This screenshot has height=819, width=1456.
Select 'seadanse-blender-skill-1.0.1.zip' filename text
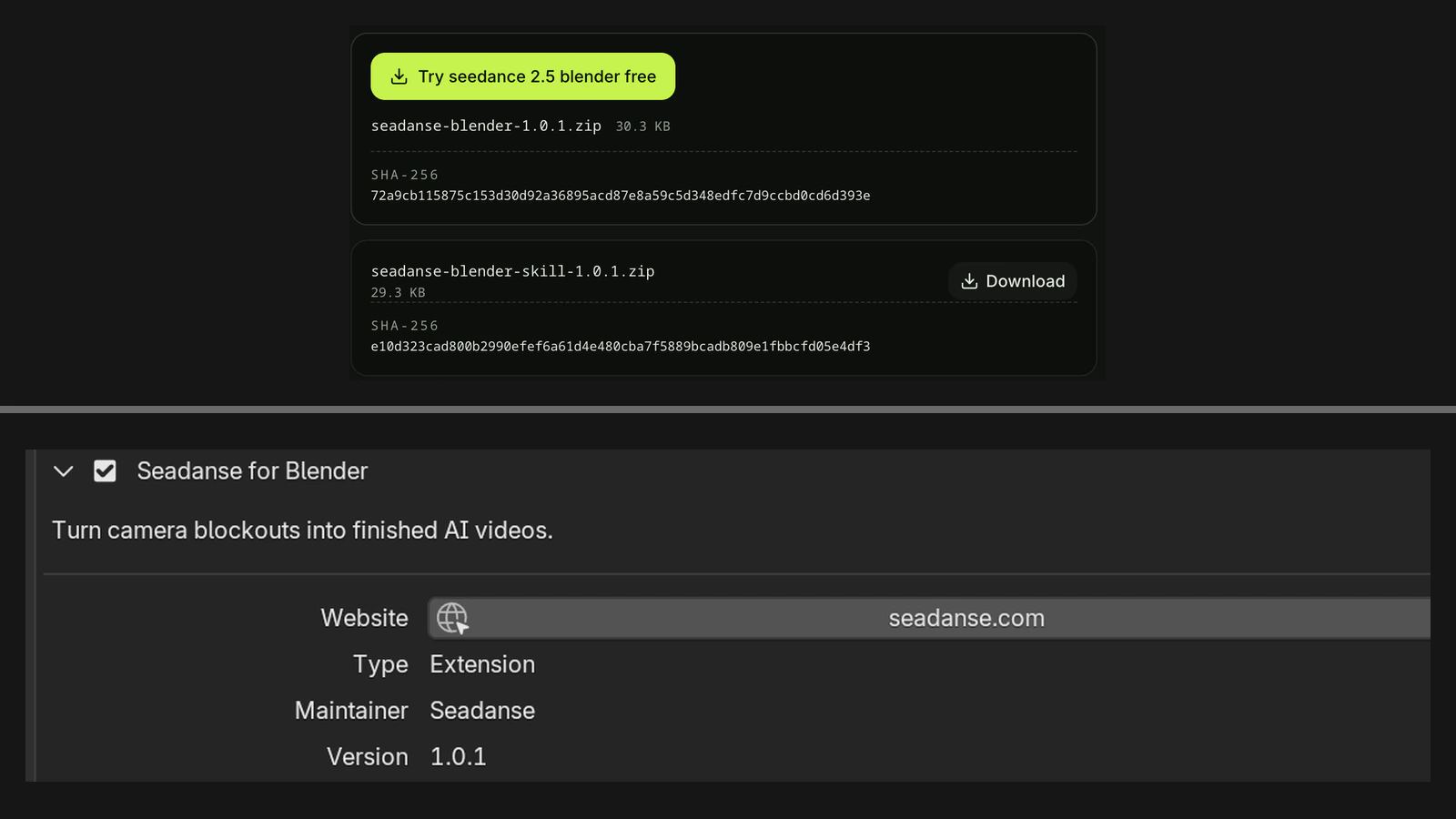[512, 271]
